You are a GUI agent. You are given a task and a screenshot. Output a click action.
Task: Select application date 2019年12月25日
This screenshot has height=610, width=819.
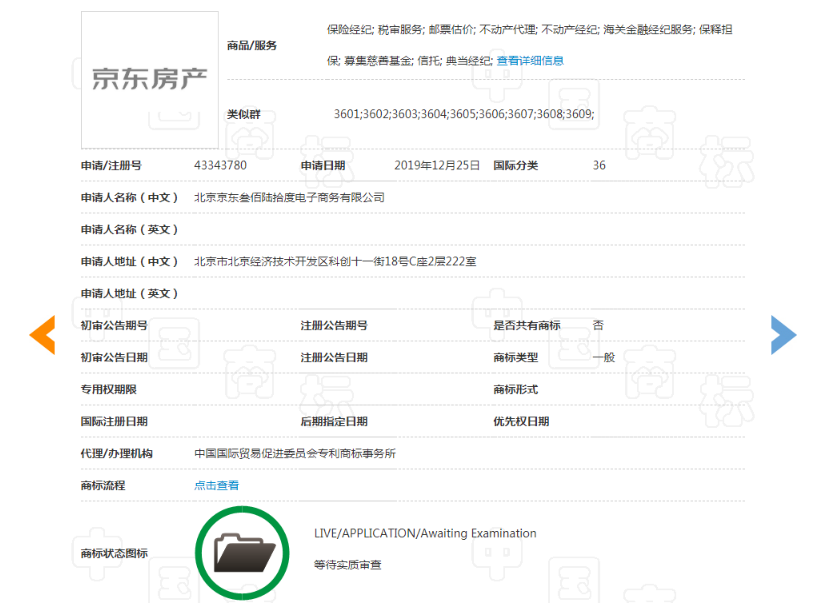pos(437,166)
